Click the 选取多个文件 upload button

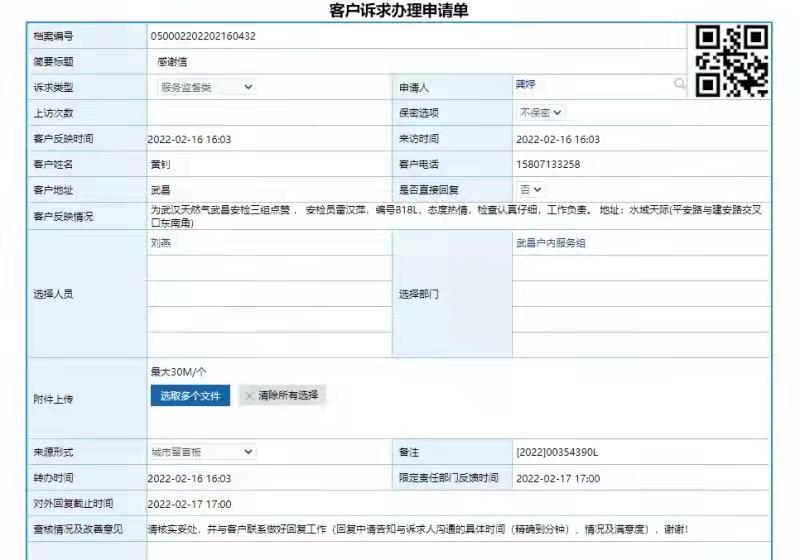(190, 396)
